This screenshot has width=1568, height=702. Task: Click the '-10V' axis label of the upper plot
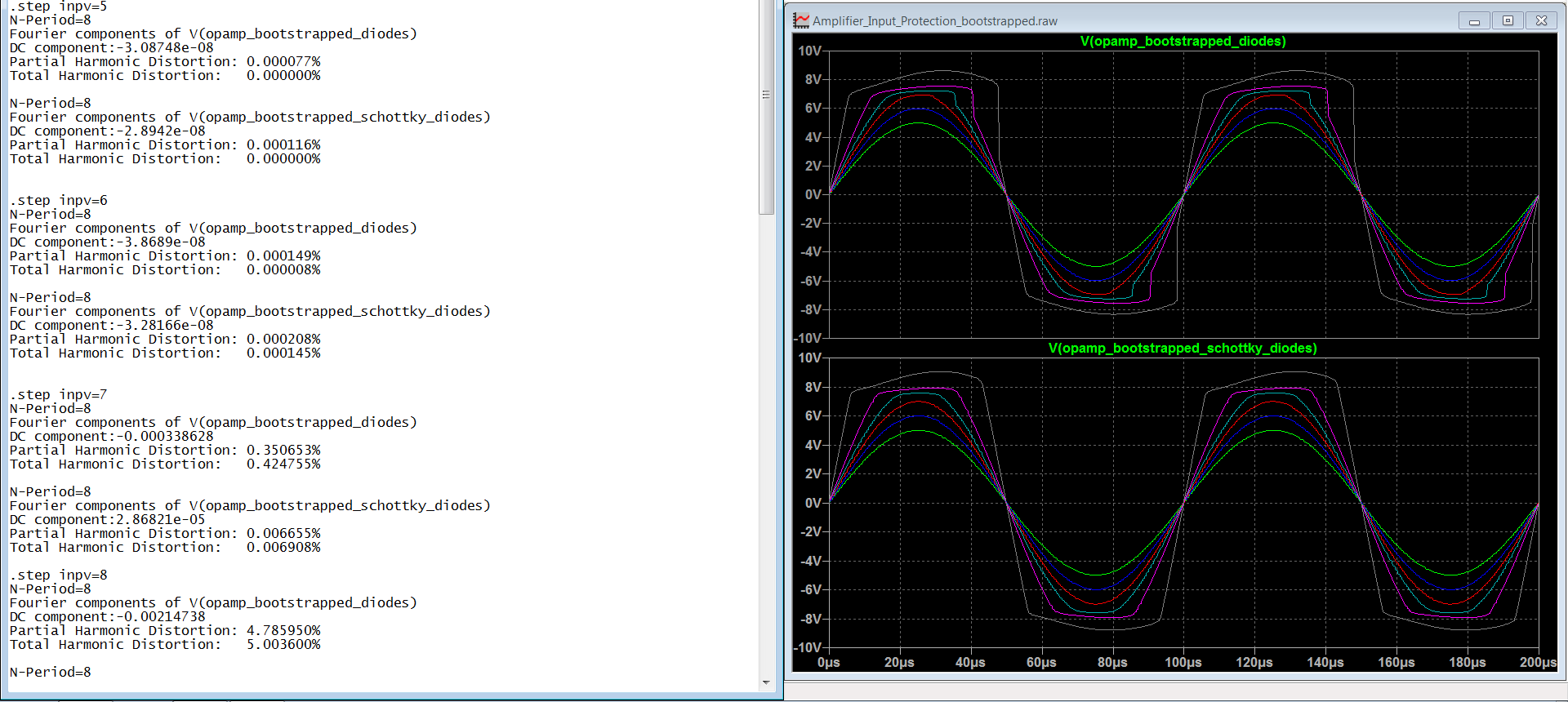pos(808,338)
